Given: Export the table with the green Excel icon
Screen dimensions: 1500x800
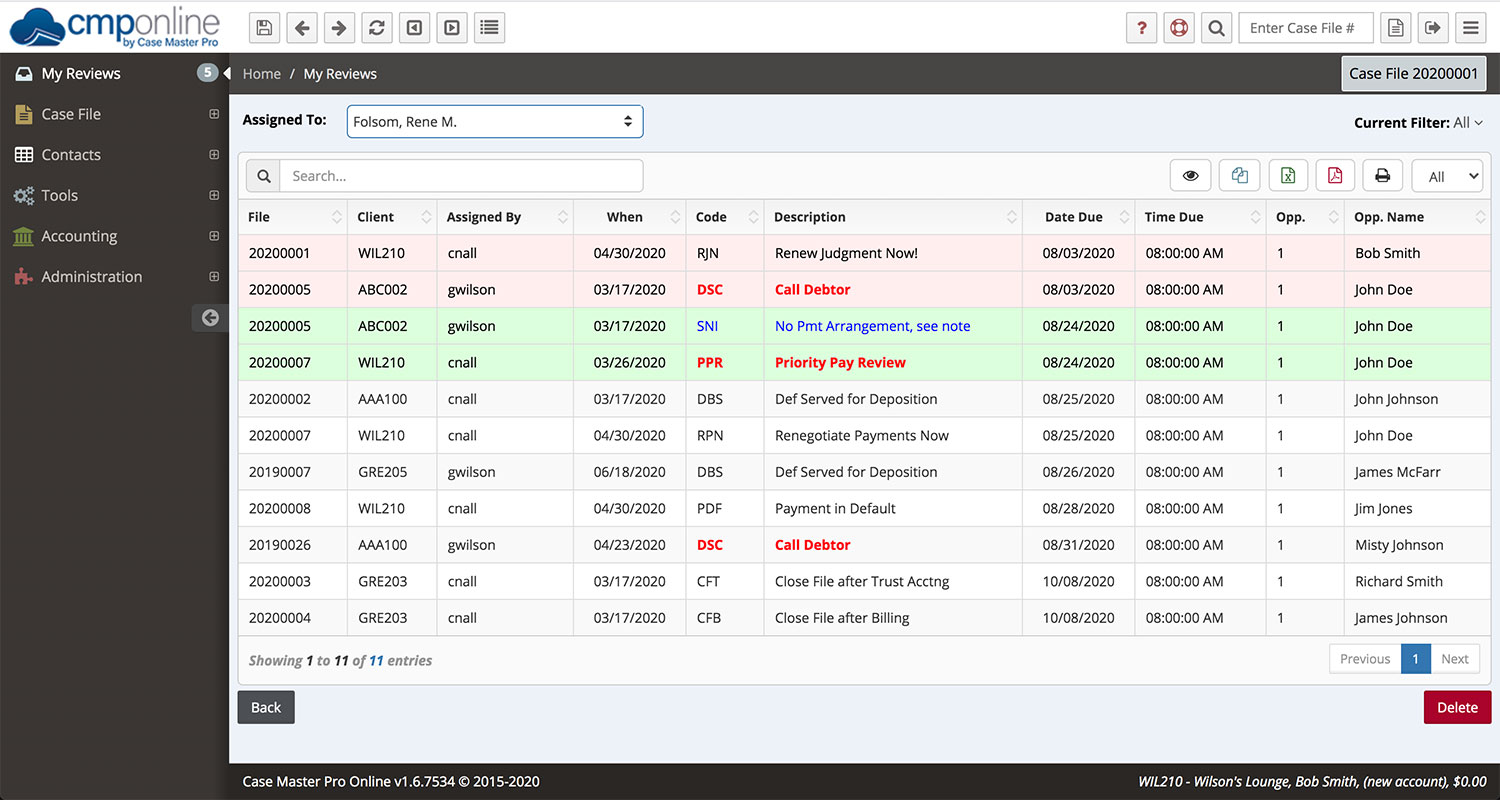Looking at the screenshot, I should tap(1288, 176).
